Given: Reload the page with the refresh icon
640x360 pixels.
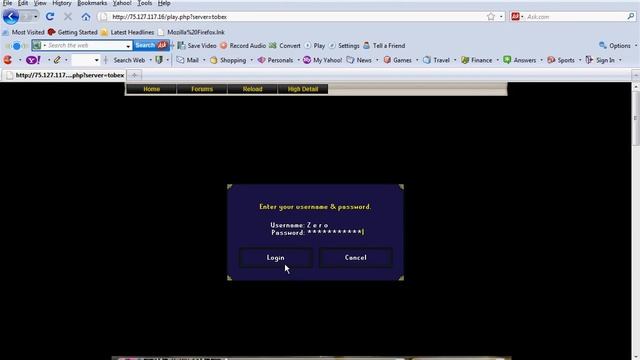Looking at the screenshot, I should [50, 17].
